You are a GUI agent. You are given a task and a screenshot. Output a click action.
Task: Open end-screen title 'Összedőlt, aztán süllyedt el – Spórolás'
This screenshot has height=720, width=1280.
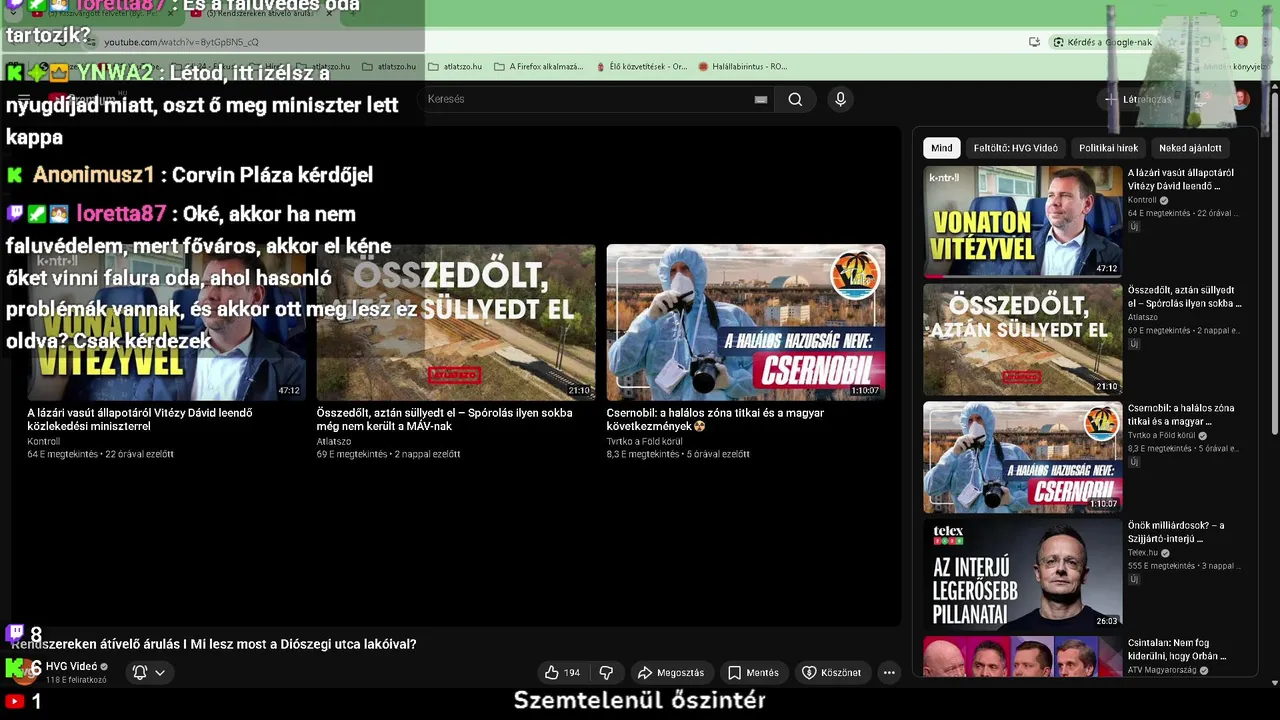pyautogui.click(x=444, y=419)
